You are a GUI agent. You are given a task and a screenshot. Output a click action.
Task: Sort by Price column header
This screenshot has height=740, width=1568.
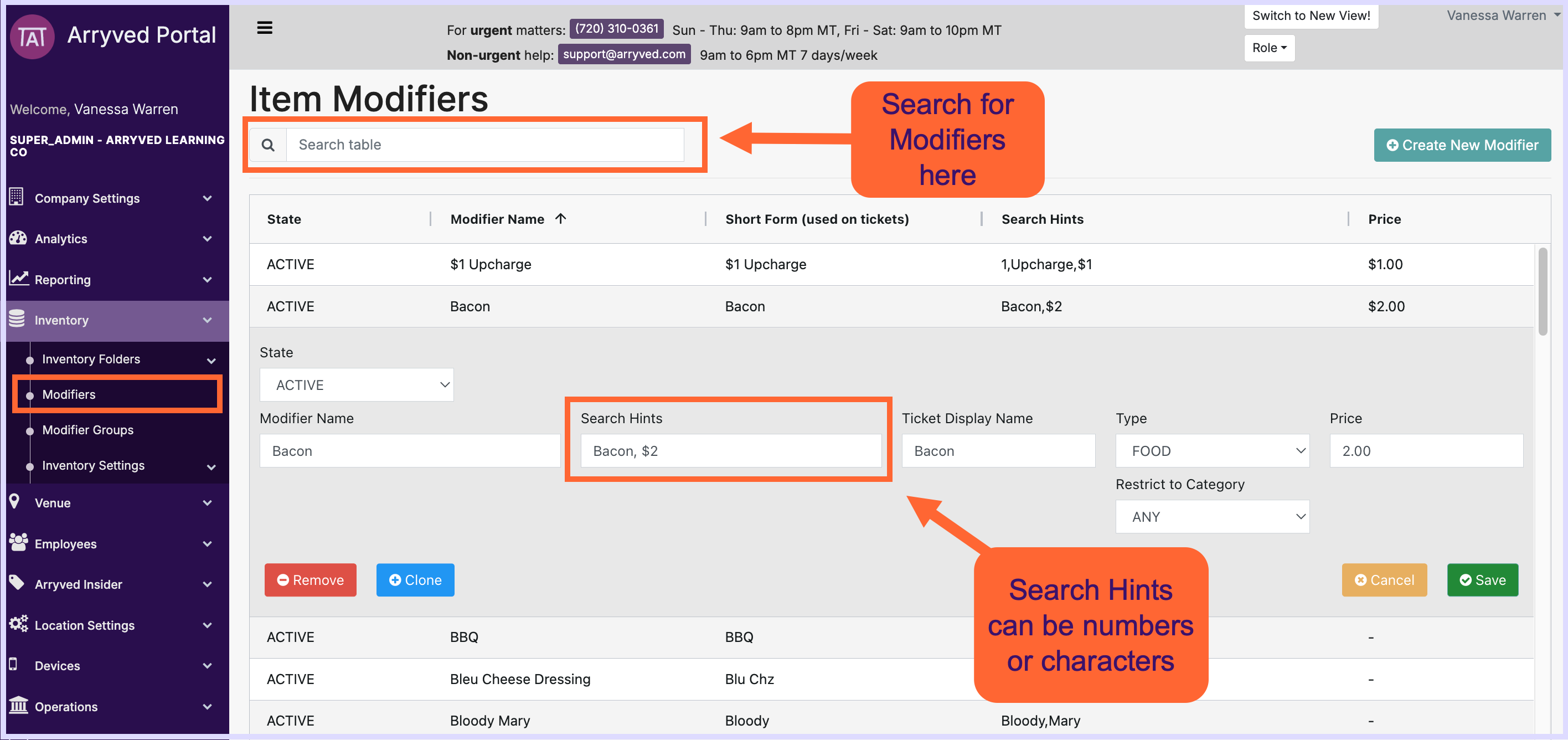(x=1384, y=219)
